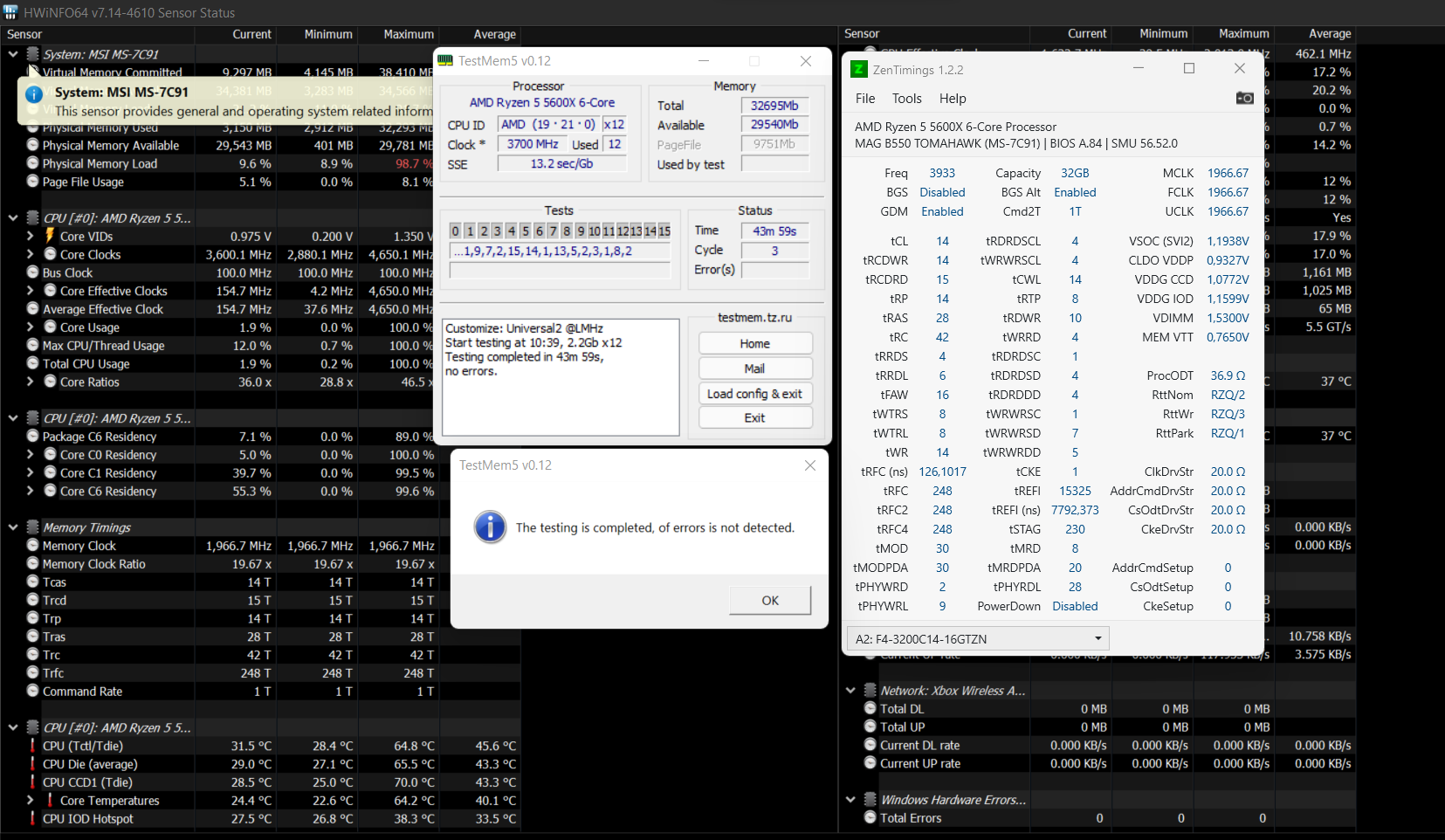Collapse the Network: Xbox Wireless group

click(x=850, y=690)
